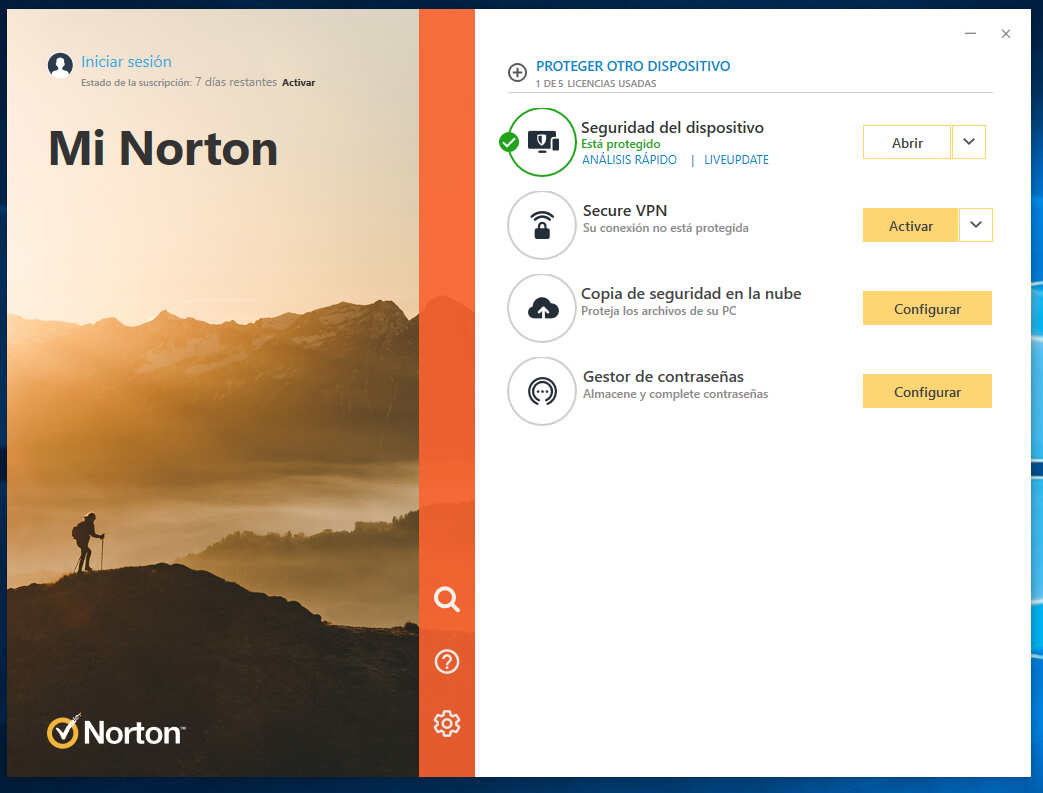Open the Iniciar sesión link
1043x793 pixels.
[x=126, y=62]
